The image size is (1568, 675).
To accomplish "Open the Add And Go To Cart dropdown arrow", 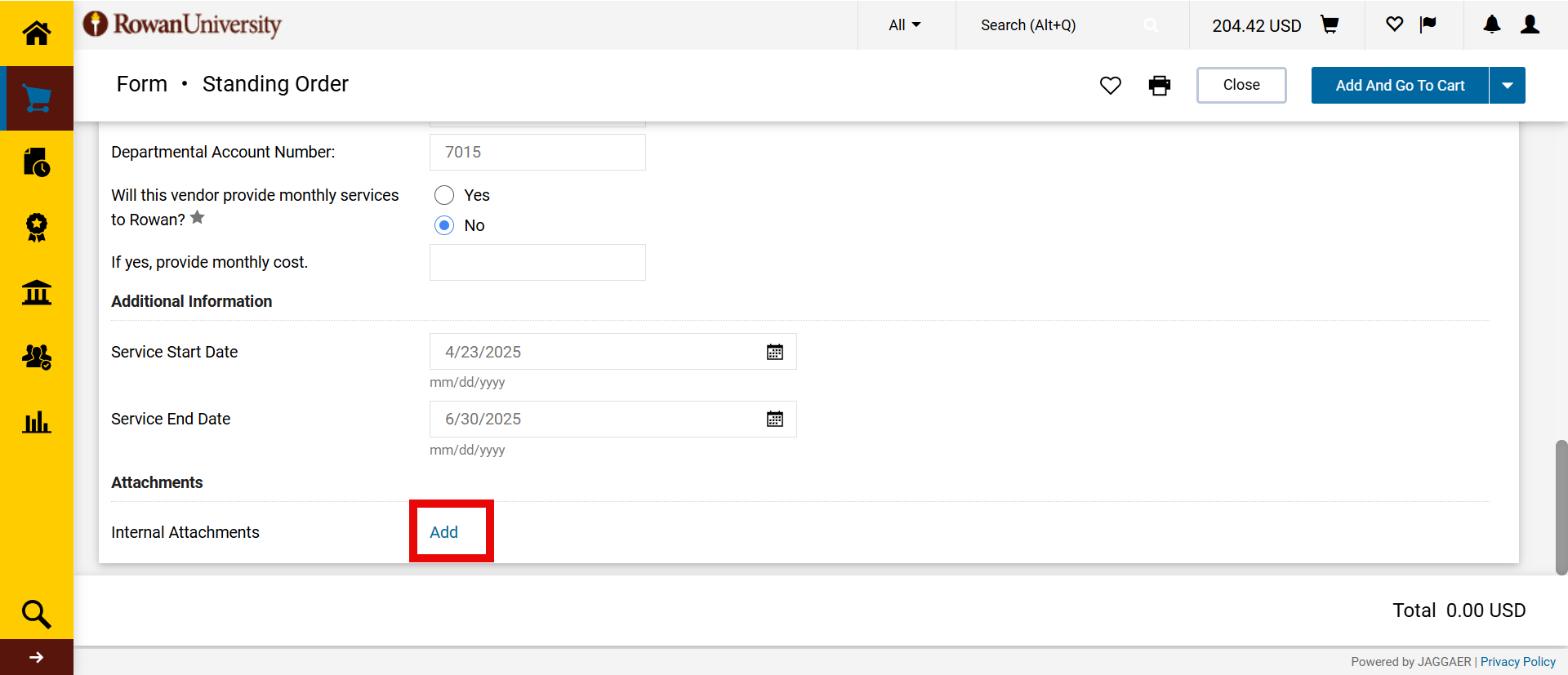I will coord(1507,86).
